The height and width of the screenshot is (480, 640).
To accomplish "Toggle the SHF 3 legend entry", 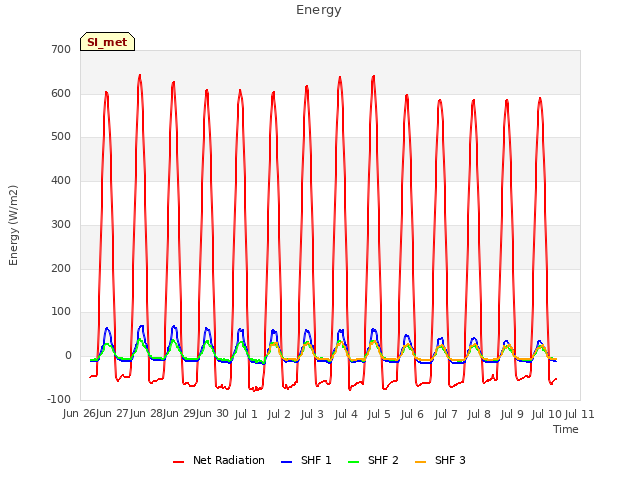I will point(440,460).
